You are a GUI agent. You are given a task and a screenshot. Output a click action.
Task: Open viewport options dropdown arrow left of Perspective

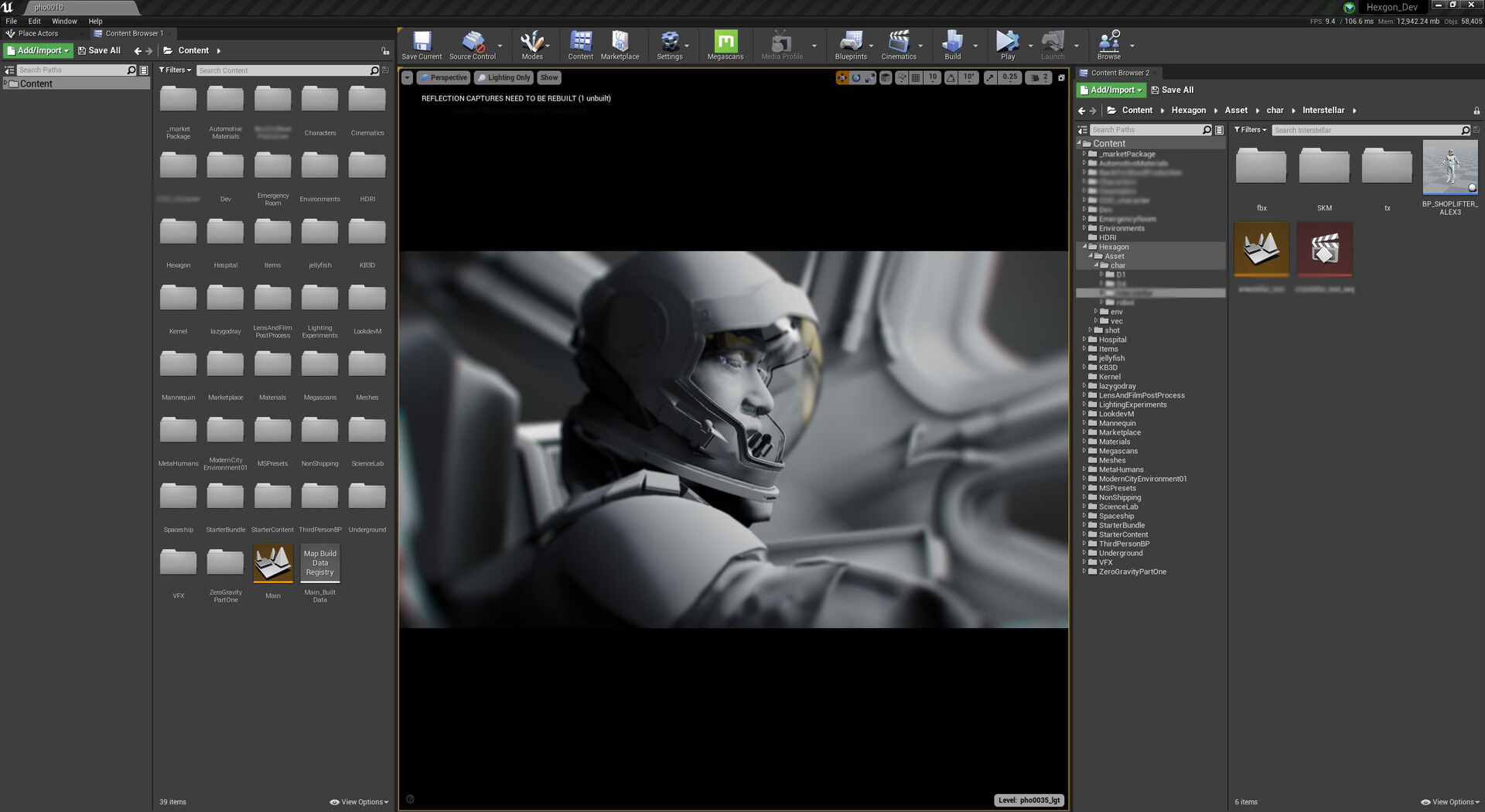coord(407,78)
